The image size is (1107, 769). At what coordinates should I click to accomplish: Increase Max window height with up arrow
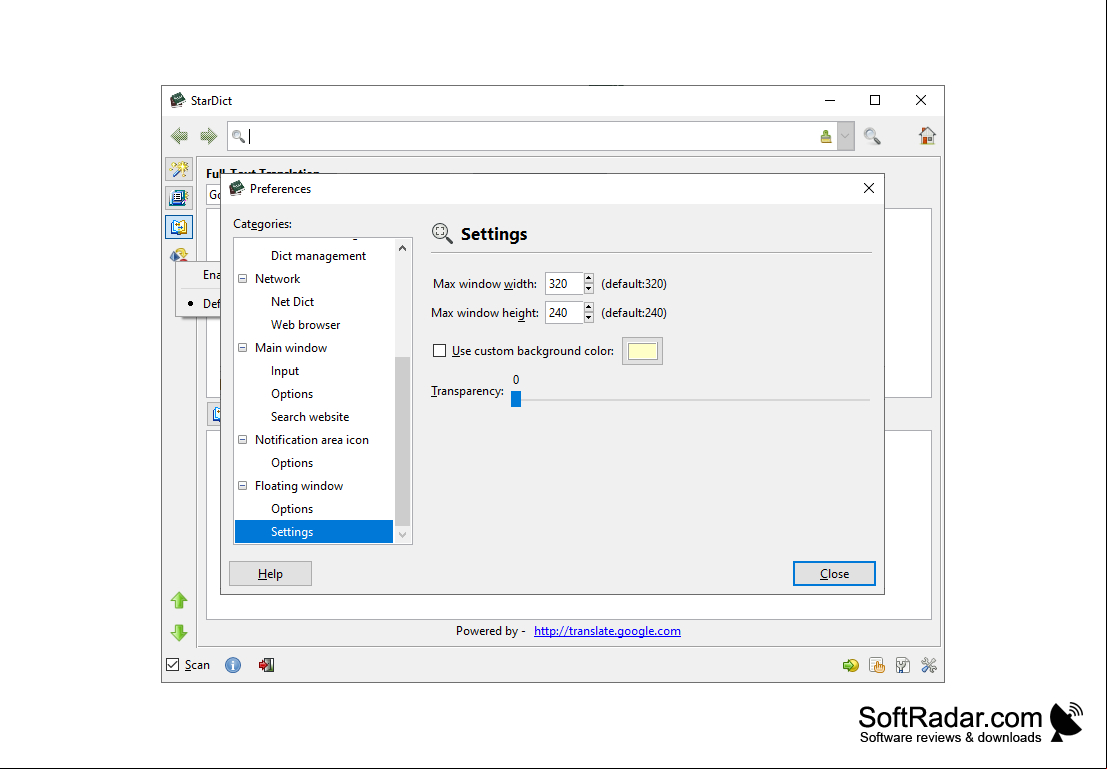(589, 307)
